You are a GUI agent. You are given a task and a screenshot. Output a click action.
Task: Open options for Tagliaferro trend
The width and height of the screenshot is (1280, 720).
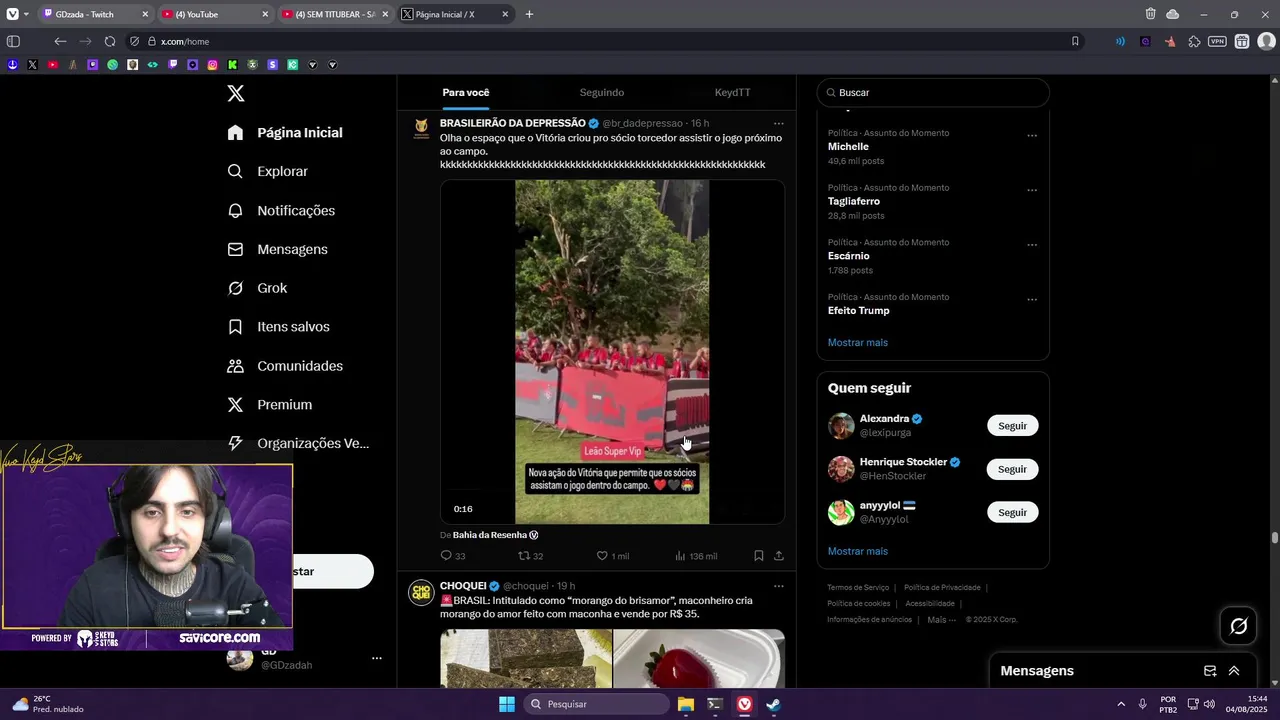coord(1032,190)
